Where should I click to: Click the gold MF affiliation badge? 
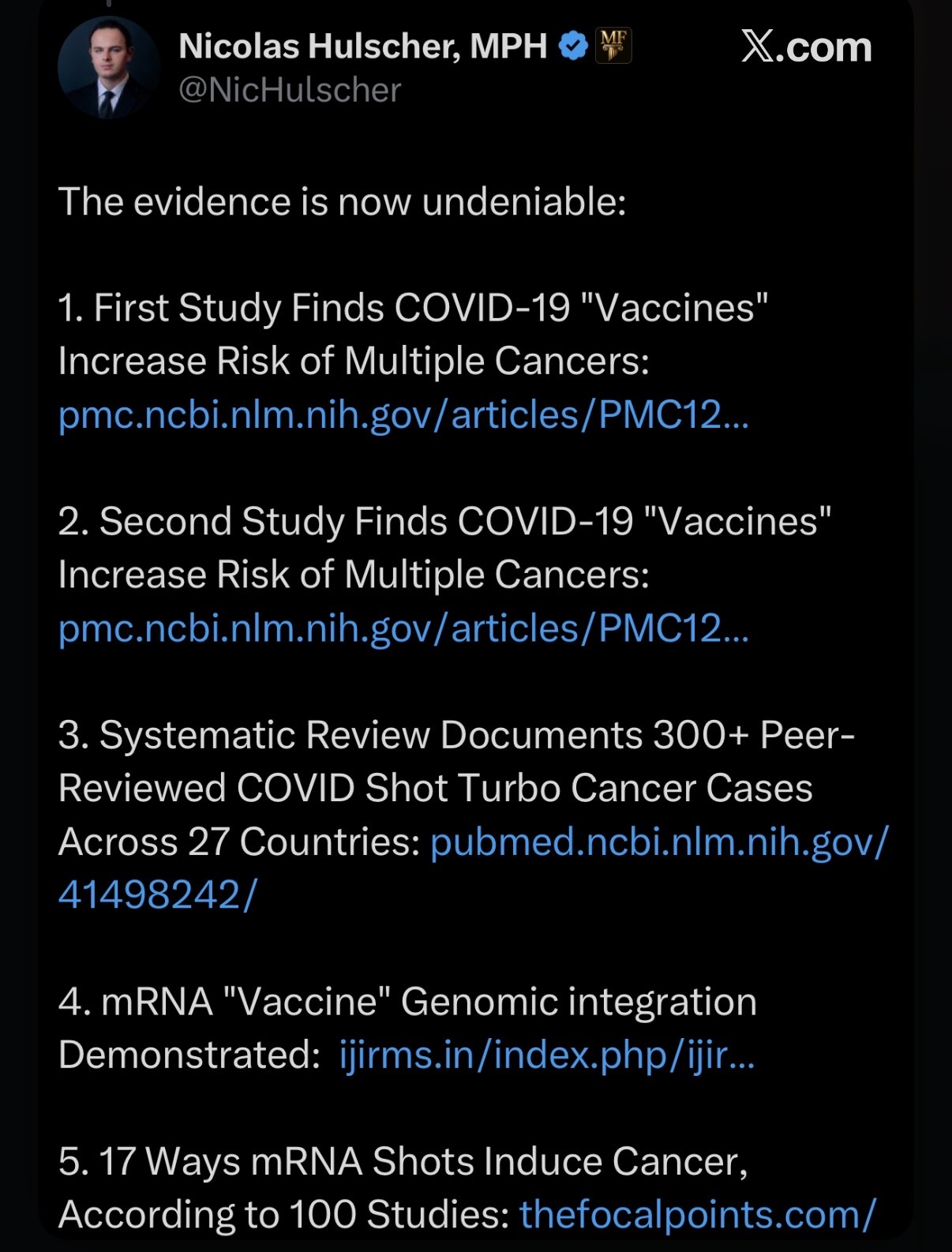click(x=613, y=46)
